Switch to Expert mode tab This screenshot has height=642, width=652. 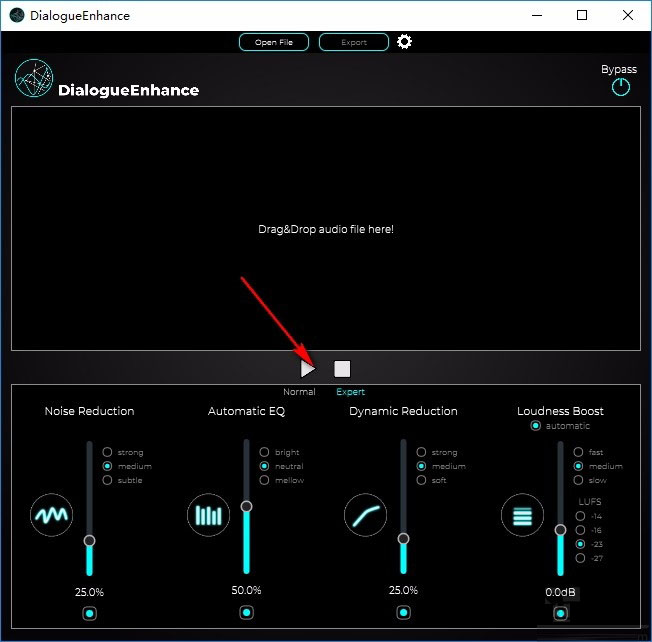pyautogui.click(x=351, y=392)
